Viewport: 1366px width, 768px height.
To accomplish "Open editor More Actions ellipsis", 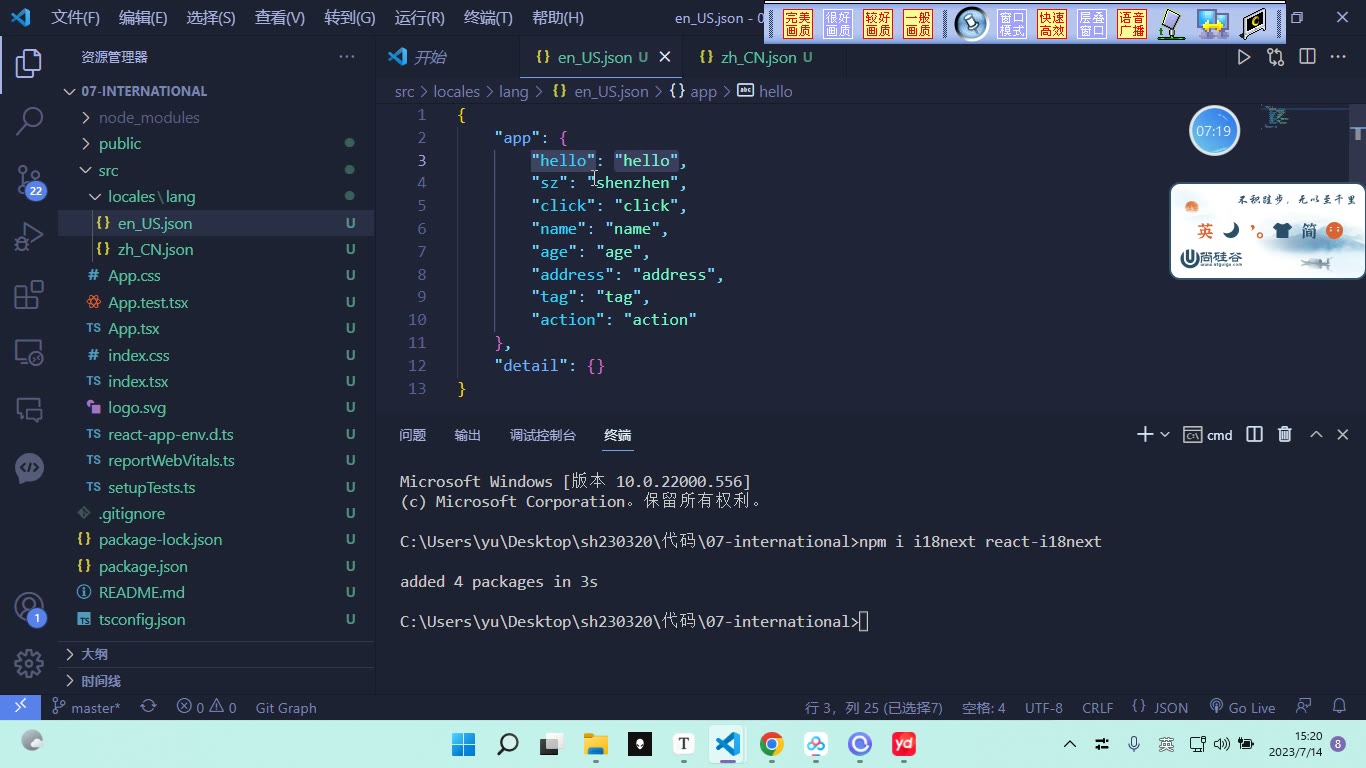I will (1338, 57).
